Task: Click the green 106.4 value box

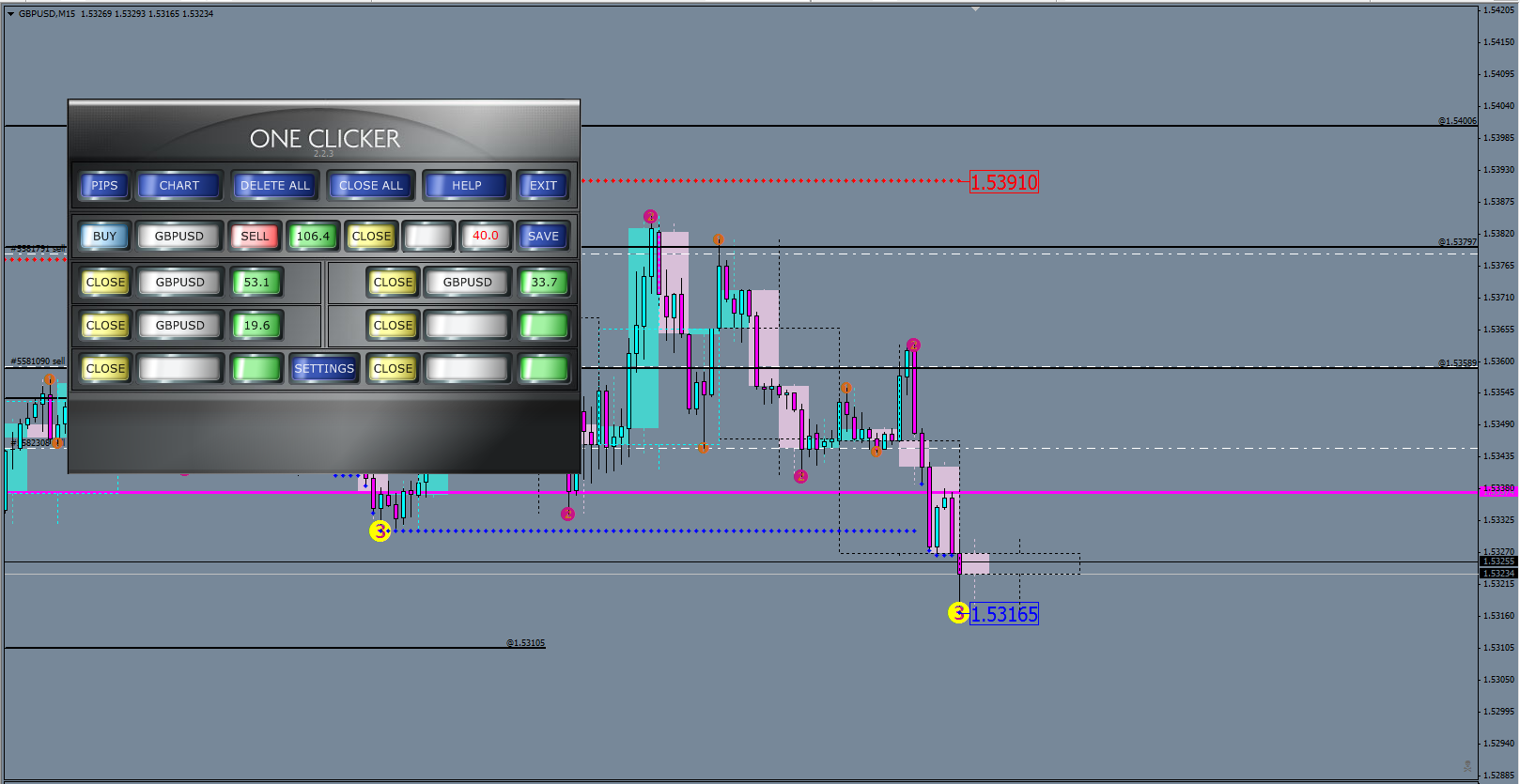Action: [x=313, y=236]
